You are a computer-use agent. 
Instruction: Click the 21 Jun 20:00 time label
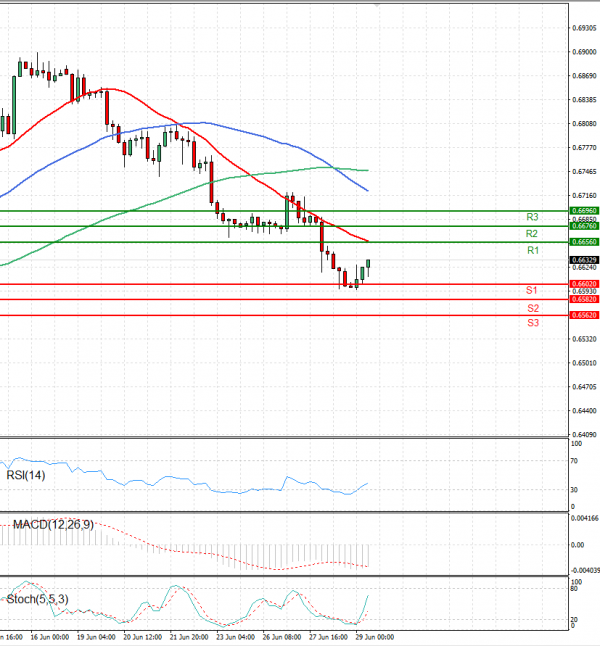(x=189, y=637)
